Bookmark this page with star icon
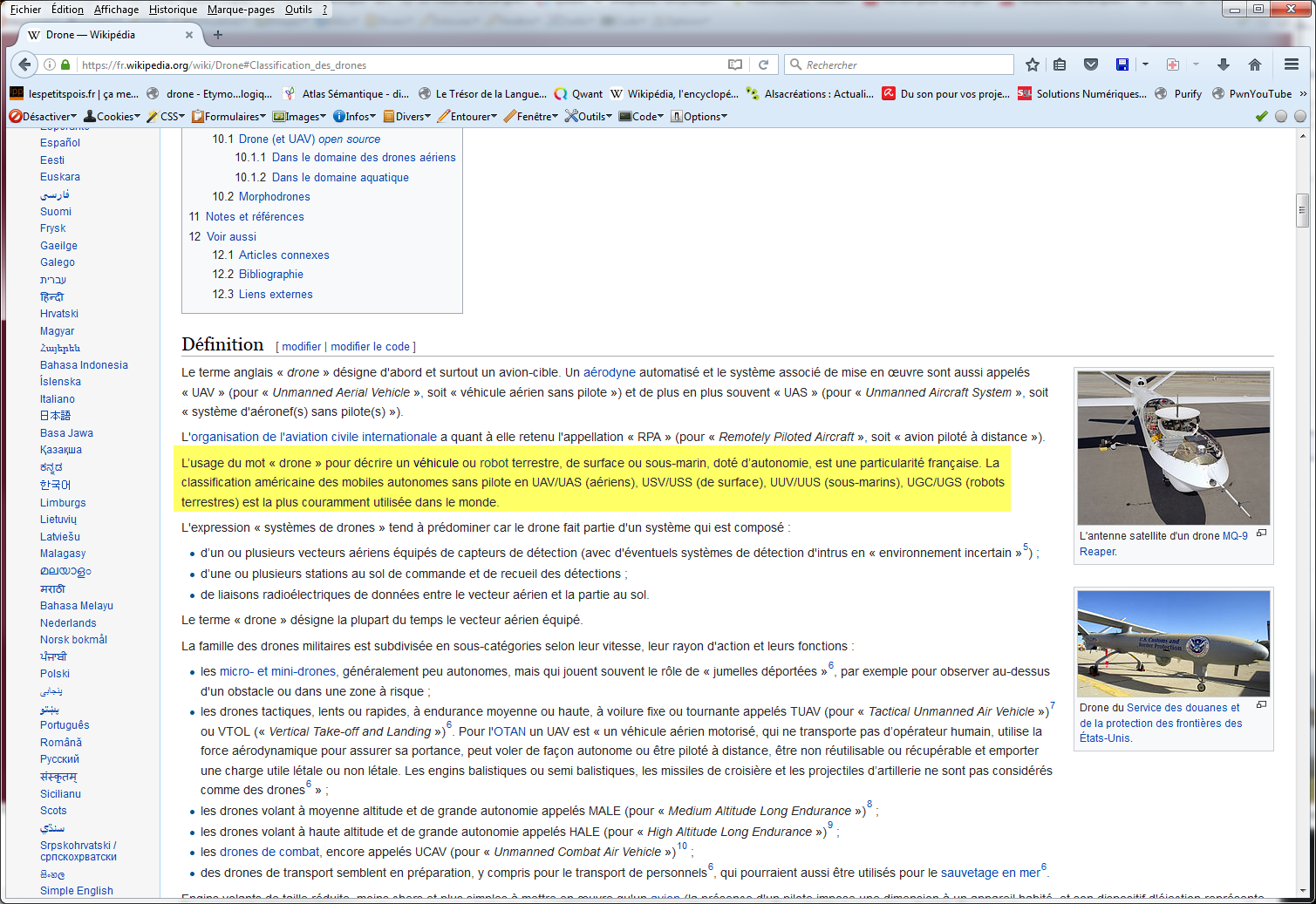This screenshot has height=904, width=1316. coord(1033,65)
